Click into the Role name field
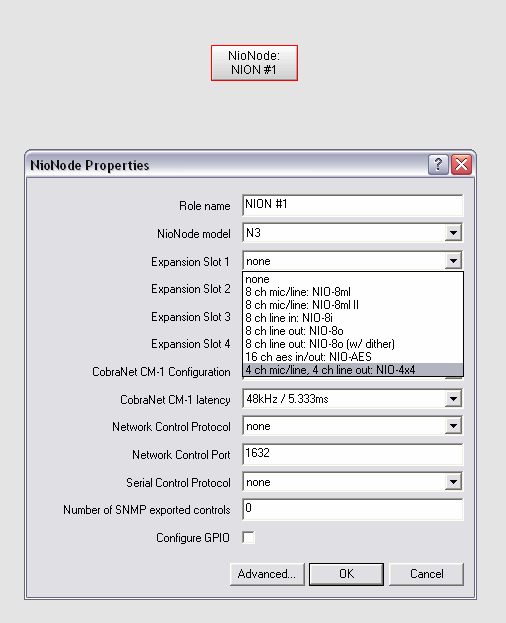The height and width of the screenshot is (623, 506). [353, 205]
